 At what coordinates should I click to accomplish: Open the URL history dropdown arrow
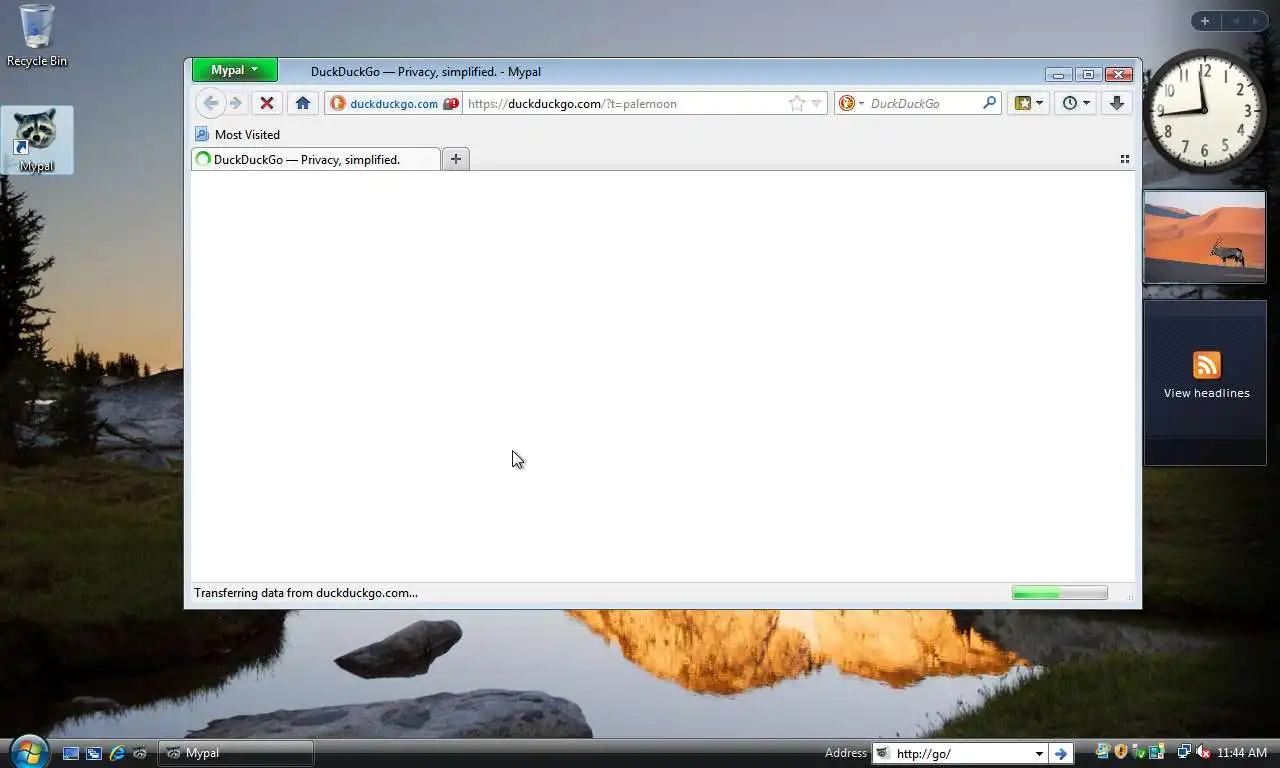point(816,103)
